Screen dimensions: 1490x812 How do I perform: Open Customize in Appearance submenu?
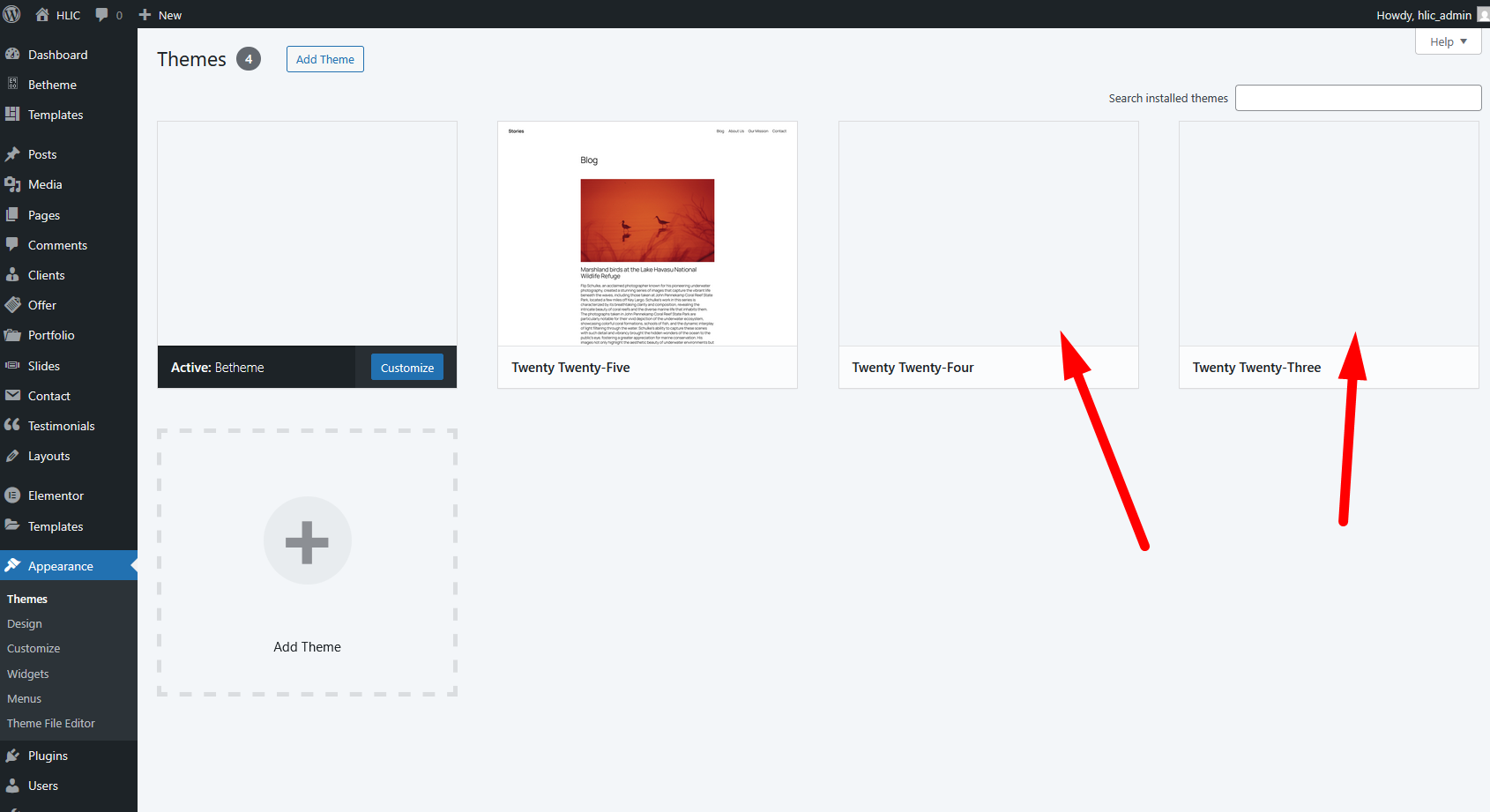pyautogui.click(x=34, y=648)
